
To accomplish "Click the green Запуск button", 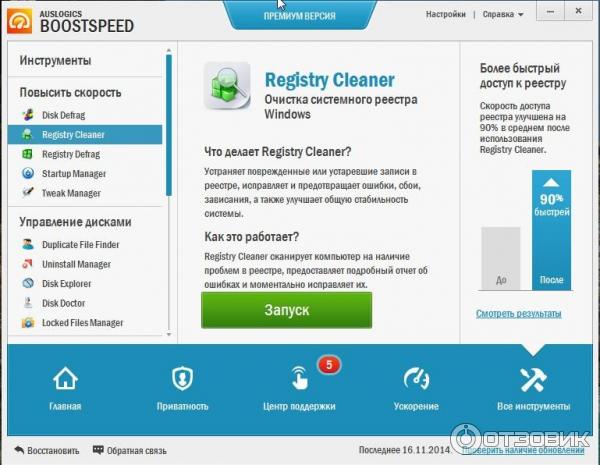I will click(x=287, y=310).
